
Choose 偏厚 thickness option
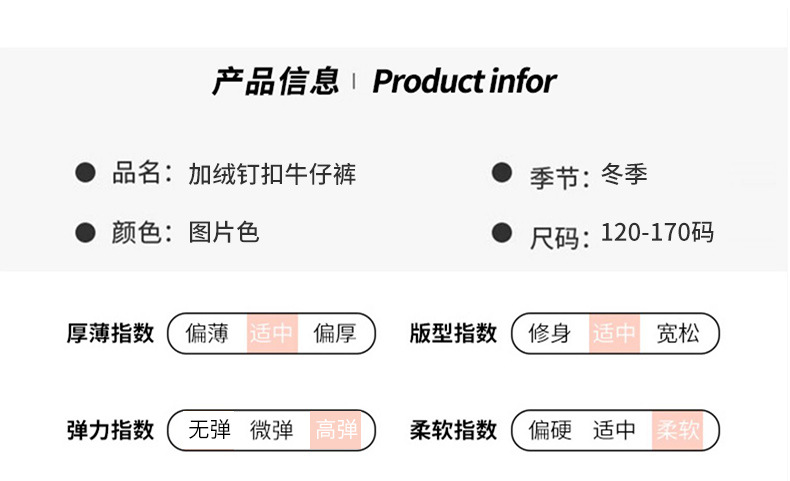335,333
